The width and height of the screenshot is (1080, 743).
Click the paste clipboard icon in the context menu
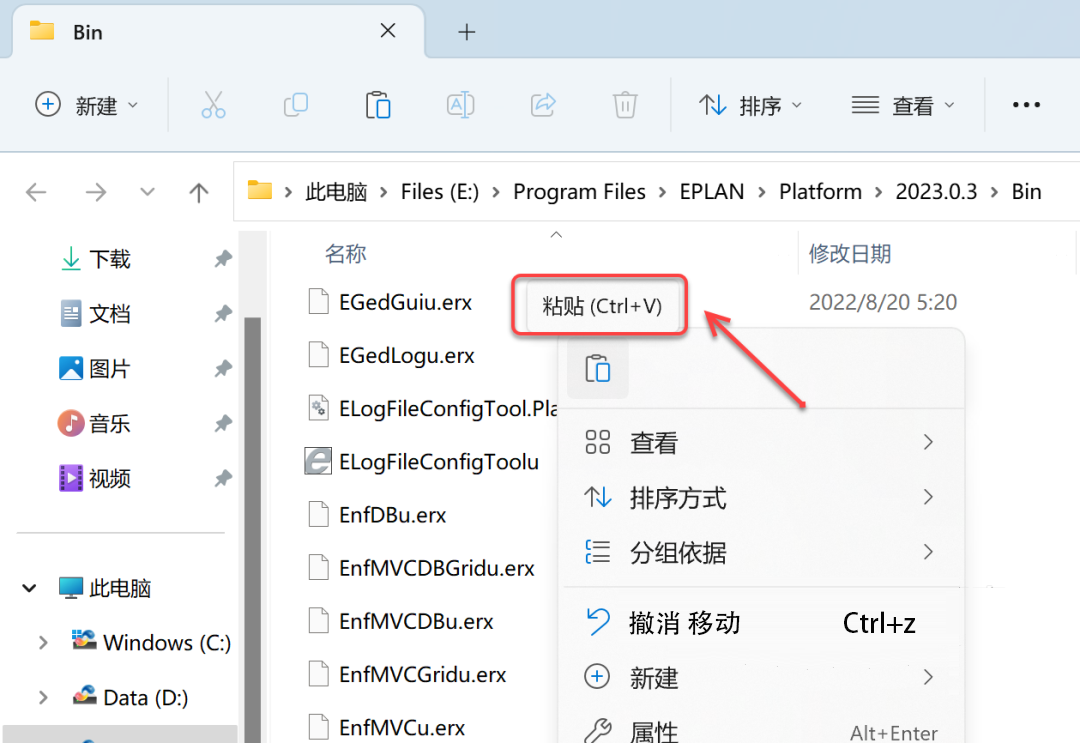click(597, 368)
